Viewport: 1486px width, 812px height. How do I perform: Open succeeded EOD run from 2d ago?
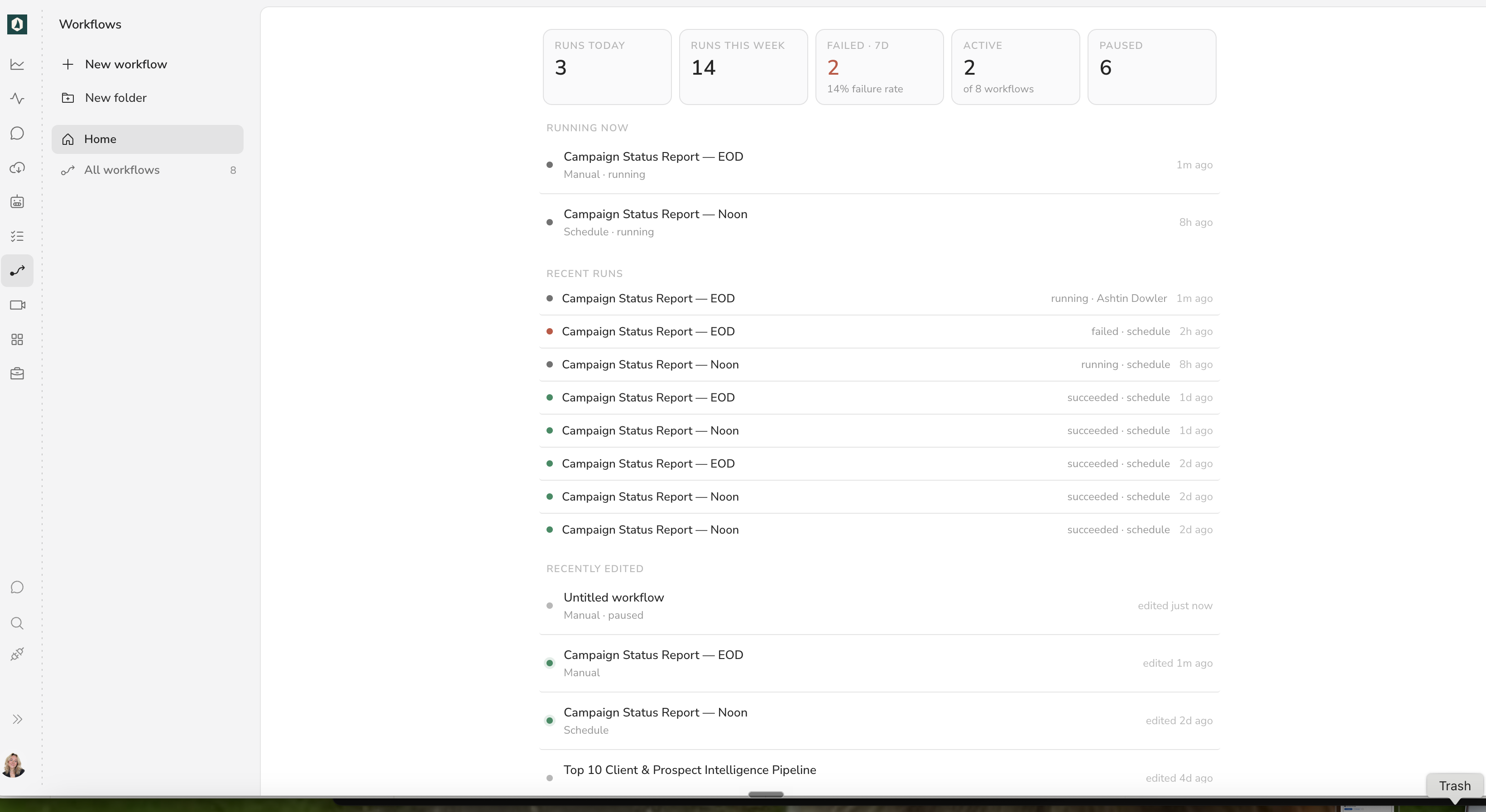[879, 463]
